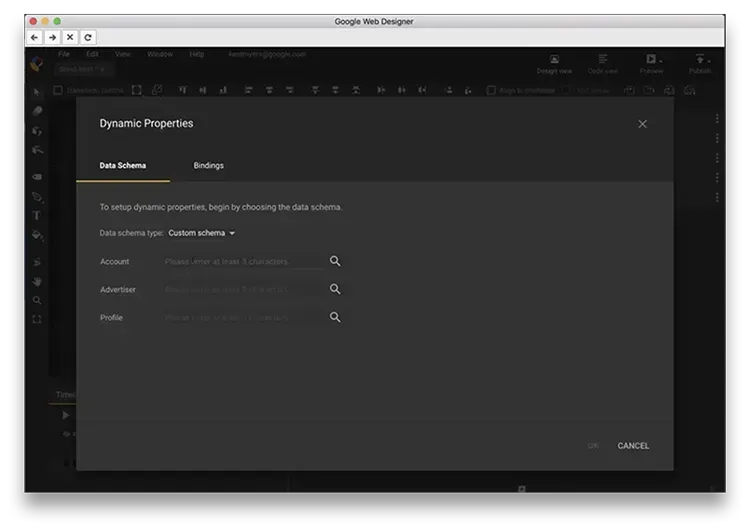Click the forward arrow navigation button
Screen dimensions: 750x528
[52, 37]
